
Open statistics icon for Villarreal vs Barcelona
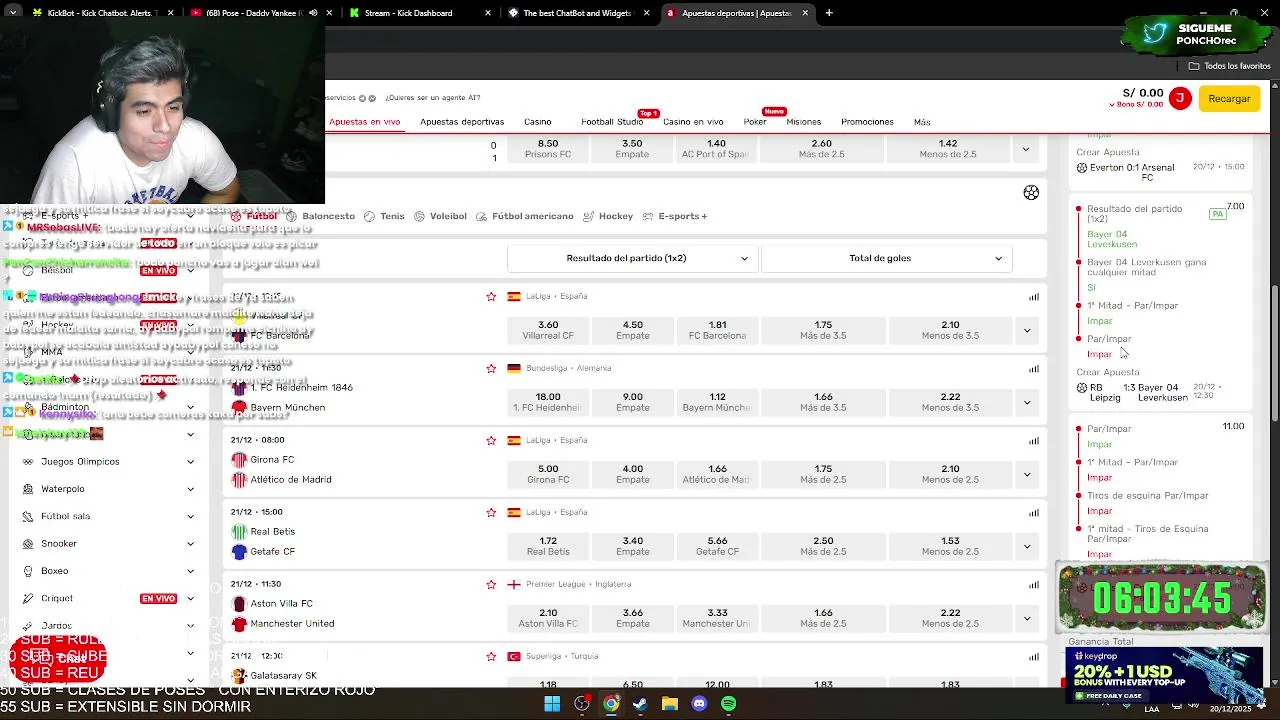[x=1034, y=296]
